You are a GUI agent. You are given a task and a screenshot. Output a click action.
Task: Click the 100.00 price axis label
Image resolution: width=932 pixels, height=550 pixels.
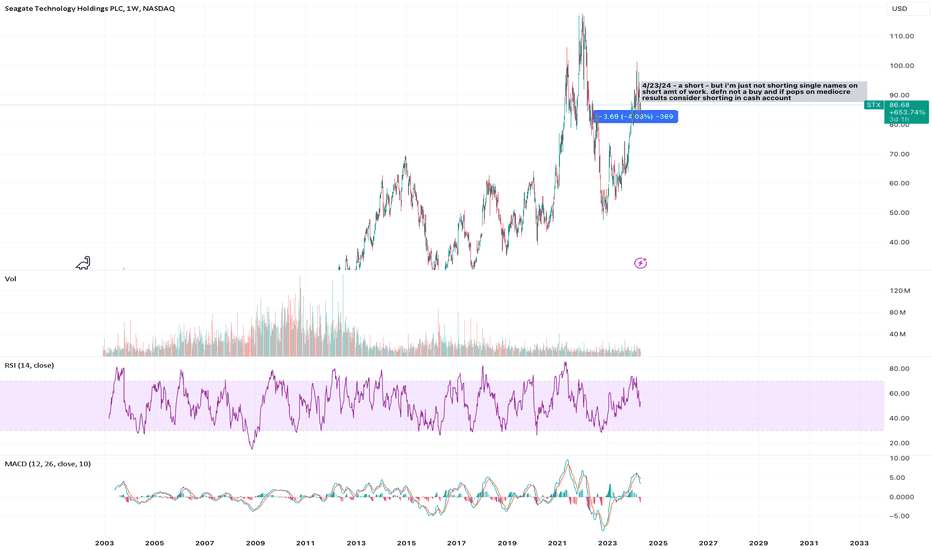pyautogui.click(x=902, y=65)
